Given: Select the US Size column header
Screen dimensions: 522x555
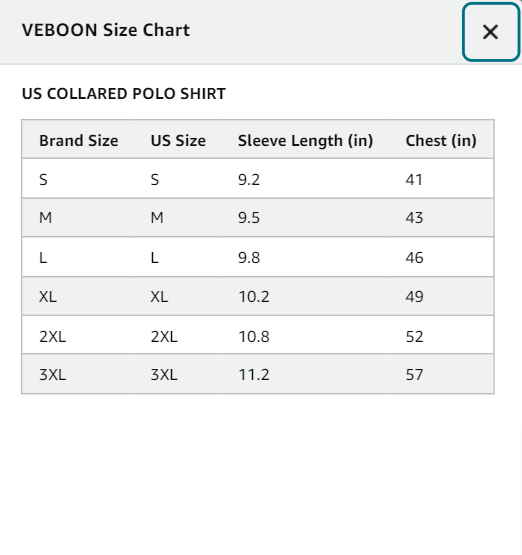Looking at the screenshot, I should point(178,141).
